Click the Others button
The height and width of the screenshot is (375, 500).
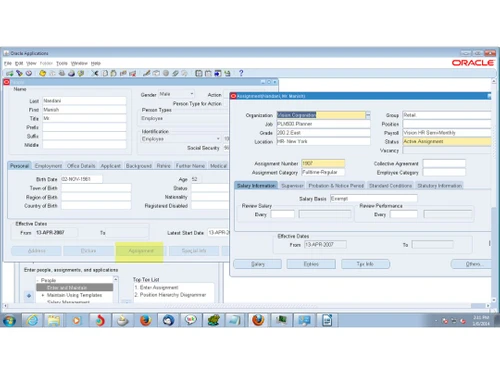pos(472,264)
